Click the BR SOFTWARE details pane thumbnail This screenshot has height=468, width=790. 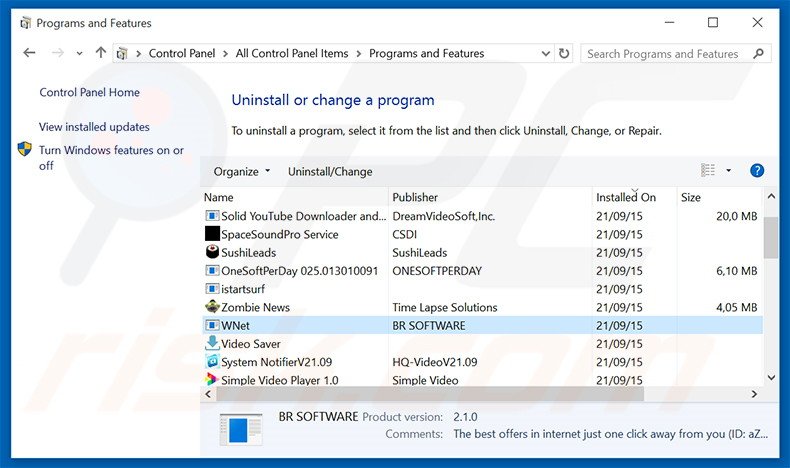coord(241,429)
